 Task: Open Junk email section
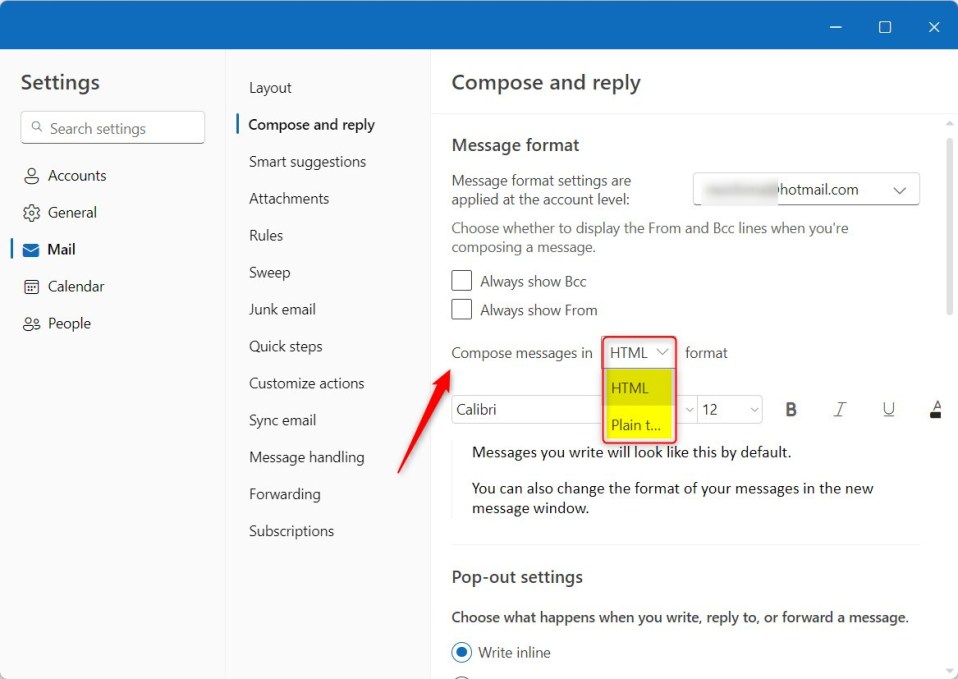pos(282,309)
